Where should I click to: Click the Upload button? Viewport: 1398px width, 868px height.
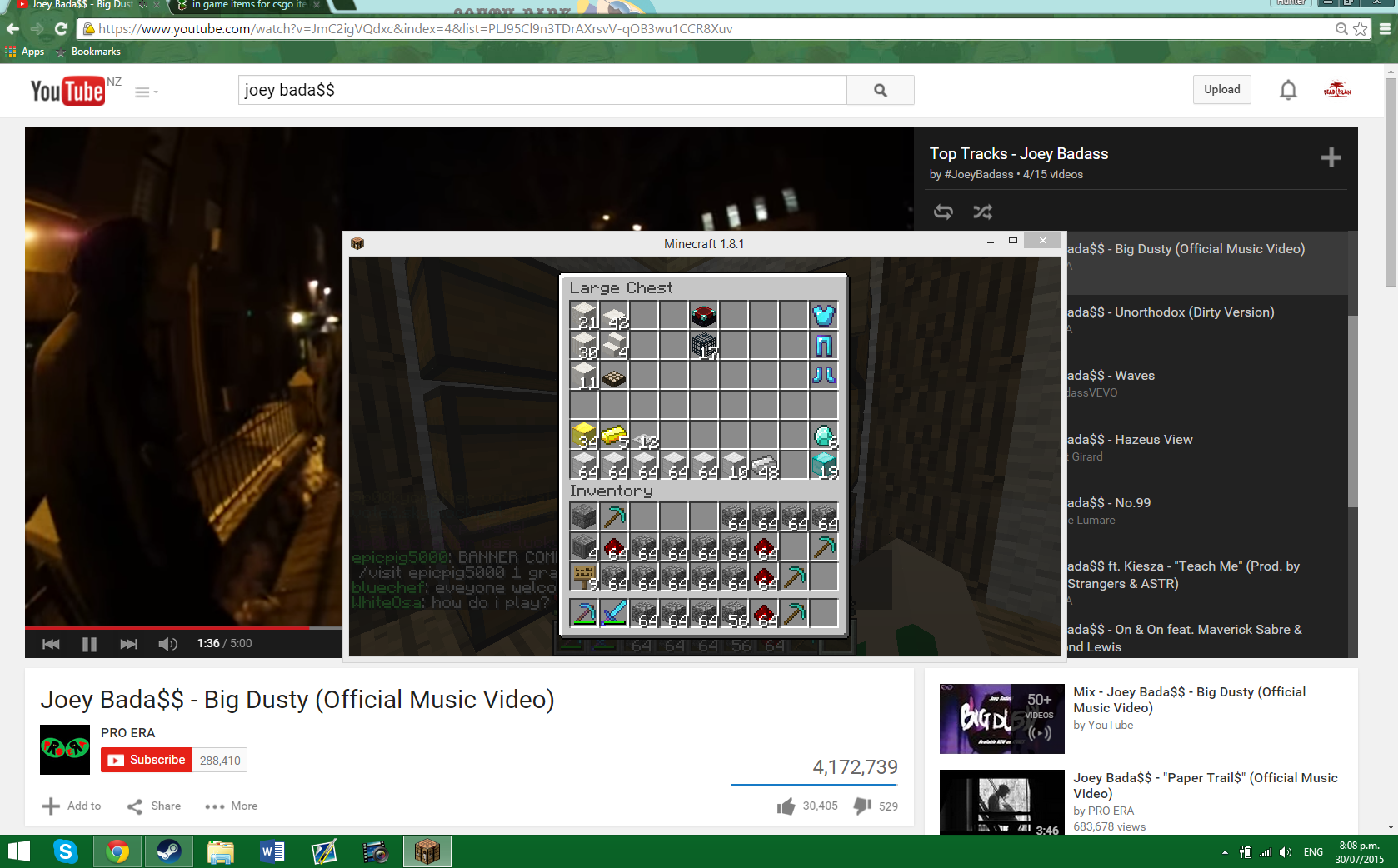(x=1221, y=90)
